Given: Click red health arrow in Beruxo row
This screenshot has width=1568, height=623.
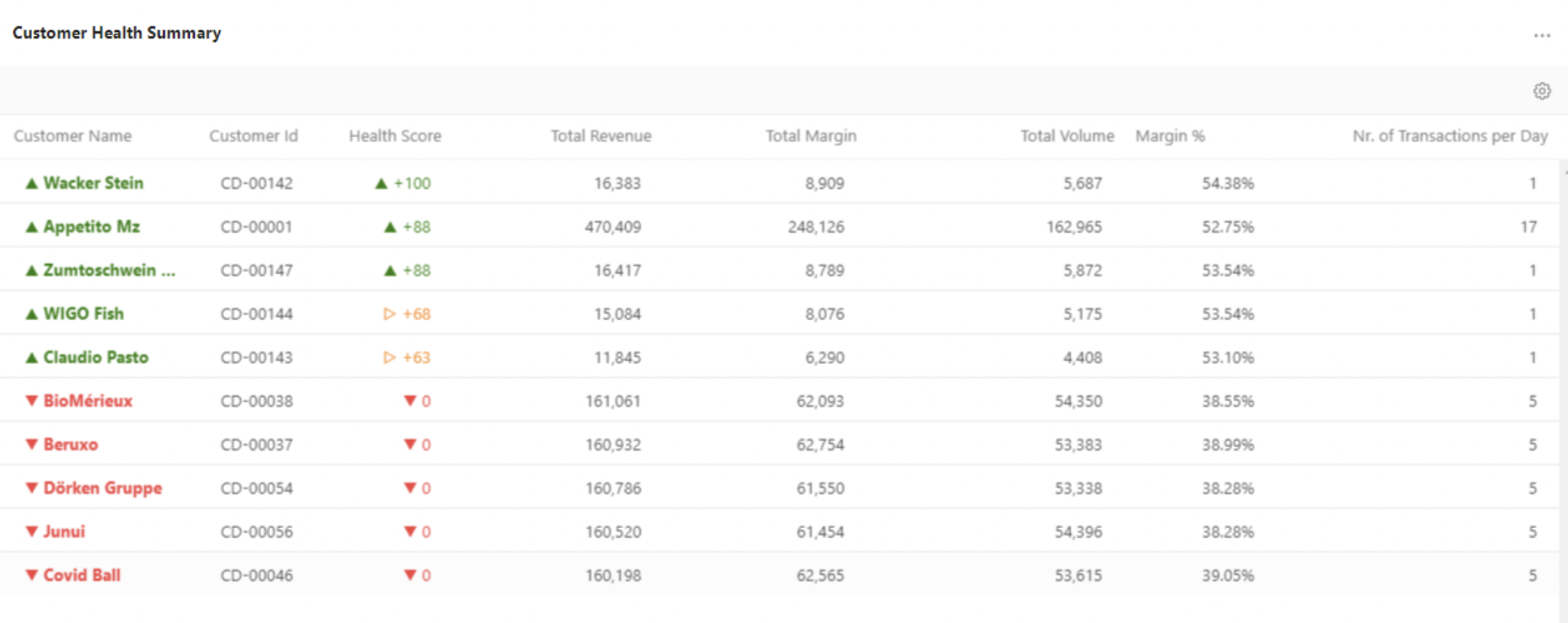Looking at the screenshot, I should pyautogui.click(x=410, y=444).
